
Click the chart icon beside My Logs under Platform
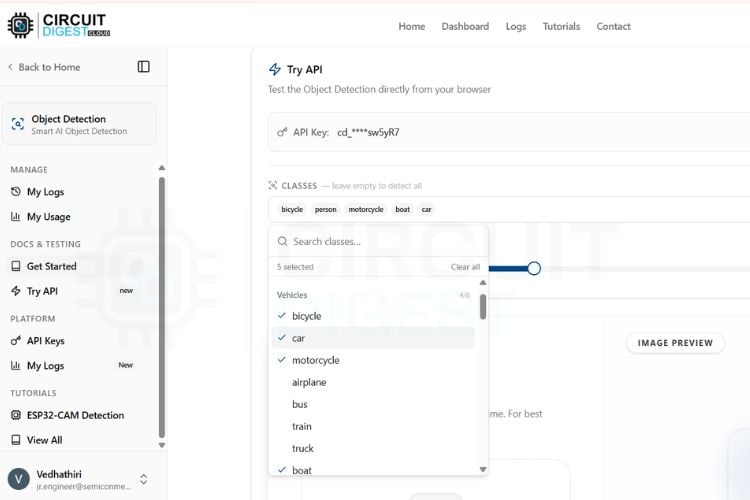tap(16, 366)
